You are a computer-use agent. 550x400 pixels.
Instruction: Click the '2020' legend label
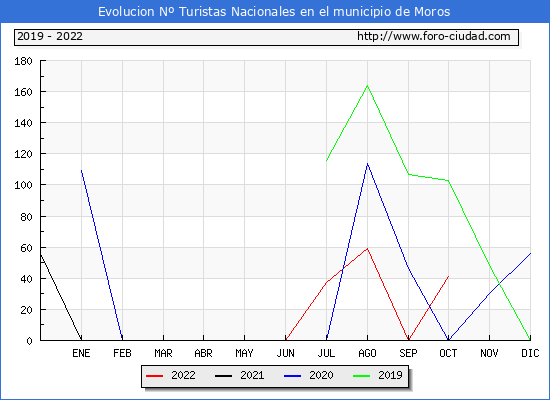[x=321, y=375]
